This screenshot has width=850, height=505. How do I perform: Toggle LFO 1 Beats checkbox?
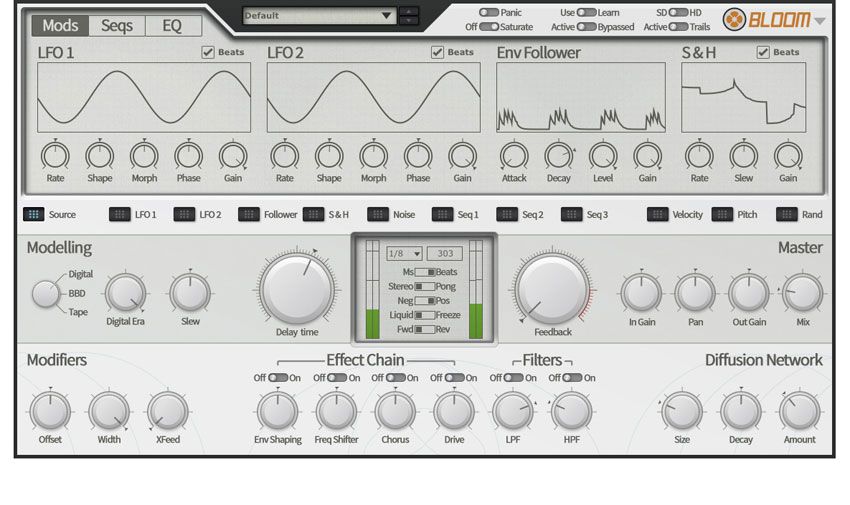tap(208, 52)
